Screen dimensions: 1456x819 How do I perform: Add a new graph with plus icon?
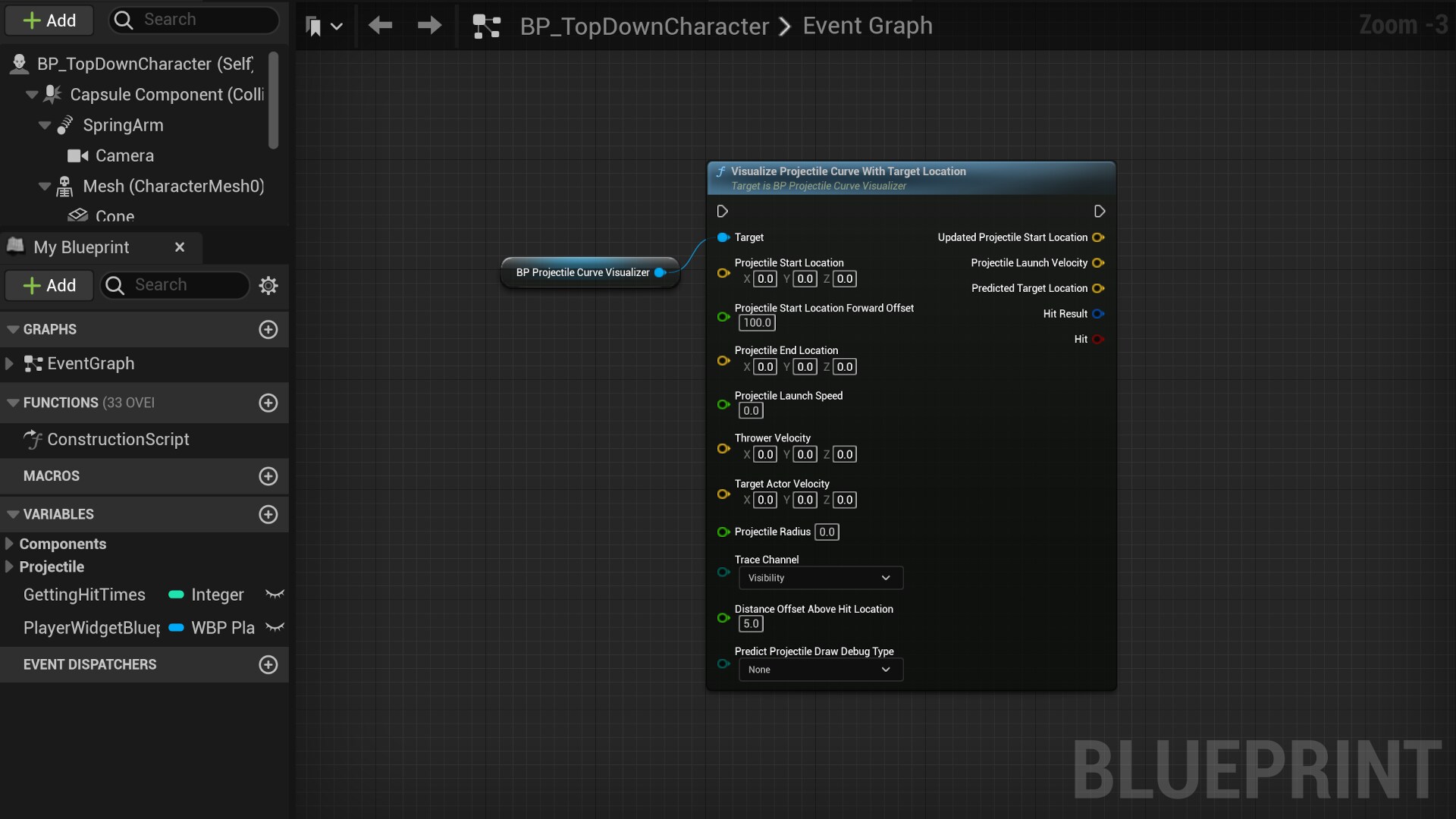click(268, 329)
